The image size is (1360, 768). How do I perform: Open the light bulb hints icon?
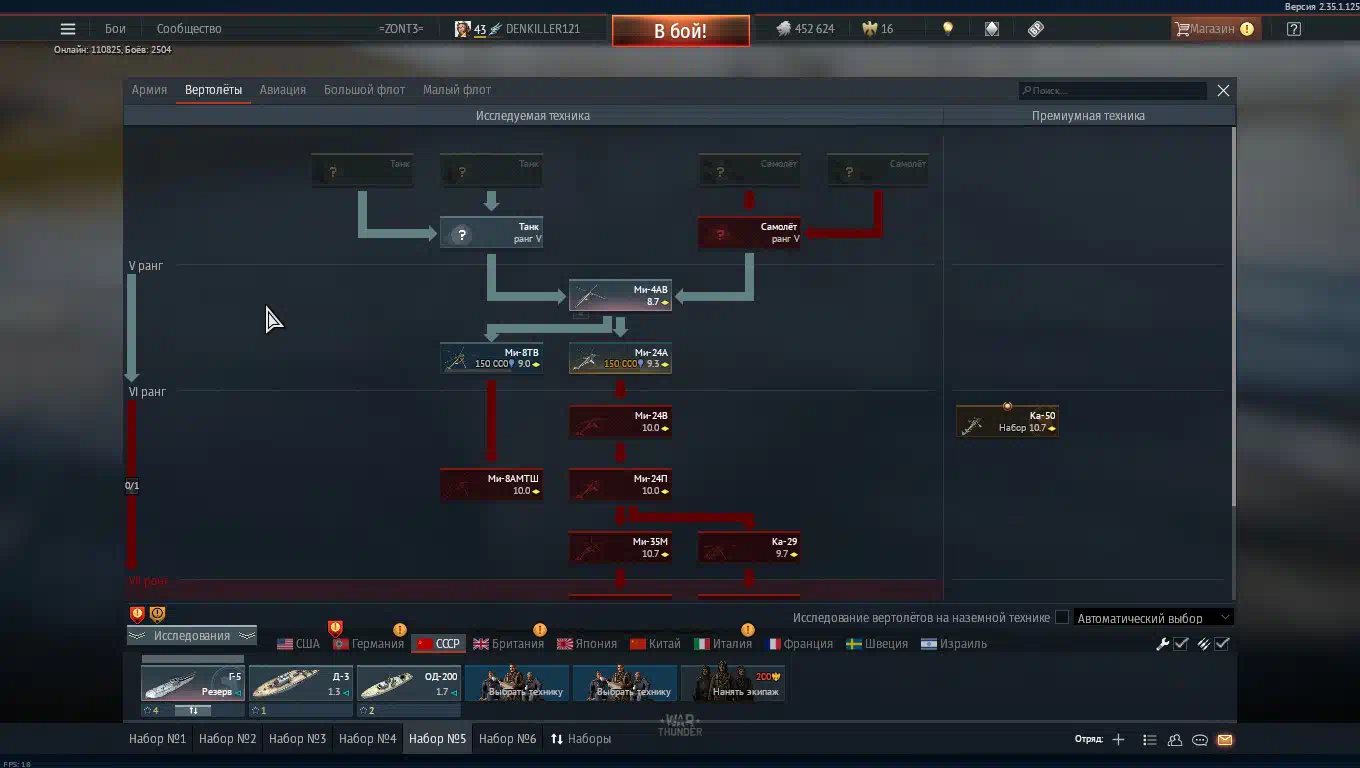[948, 29]
